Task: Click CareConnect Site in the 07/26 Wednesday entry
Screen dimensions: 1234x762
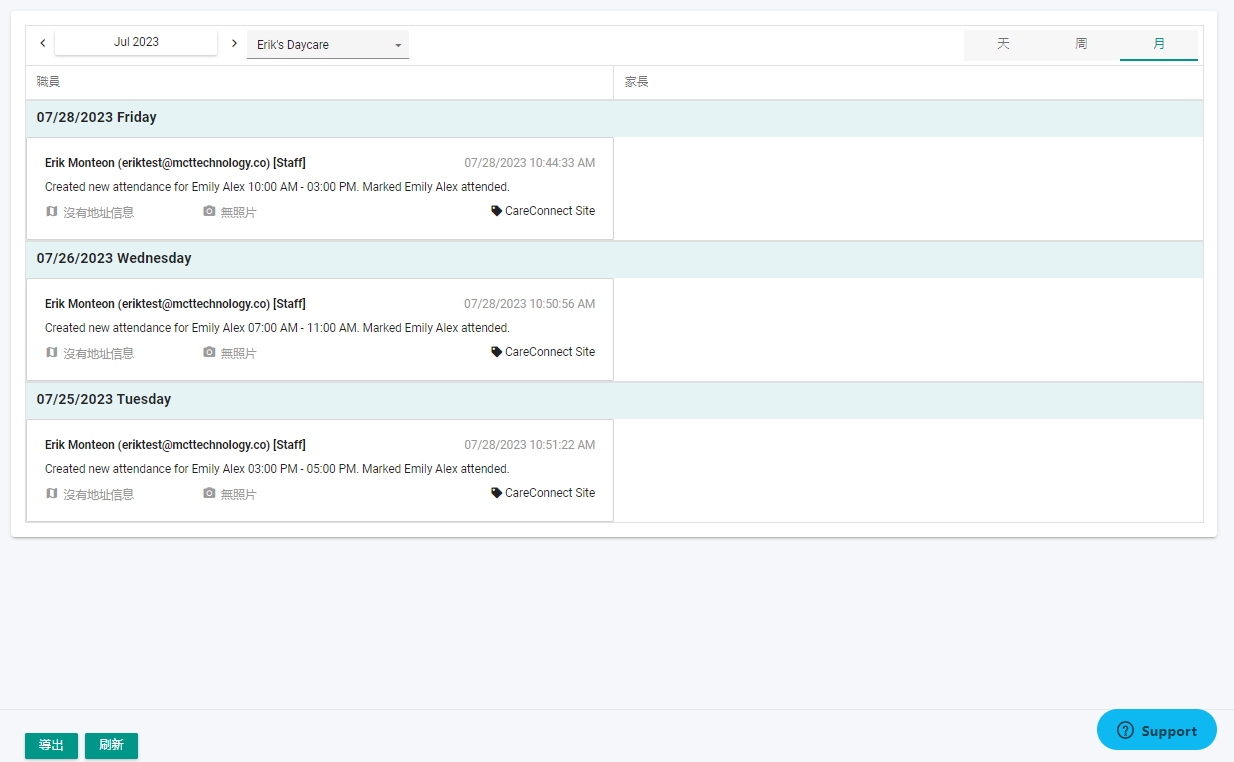Action: tap(550, 352)
